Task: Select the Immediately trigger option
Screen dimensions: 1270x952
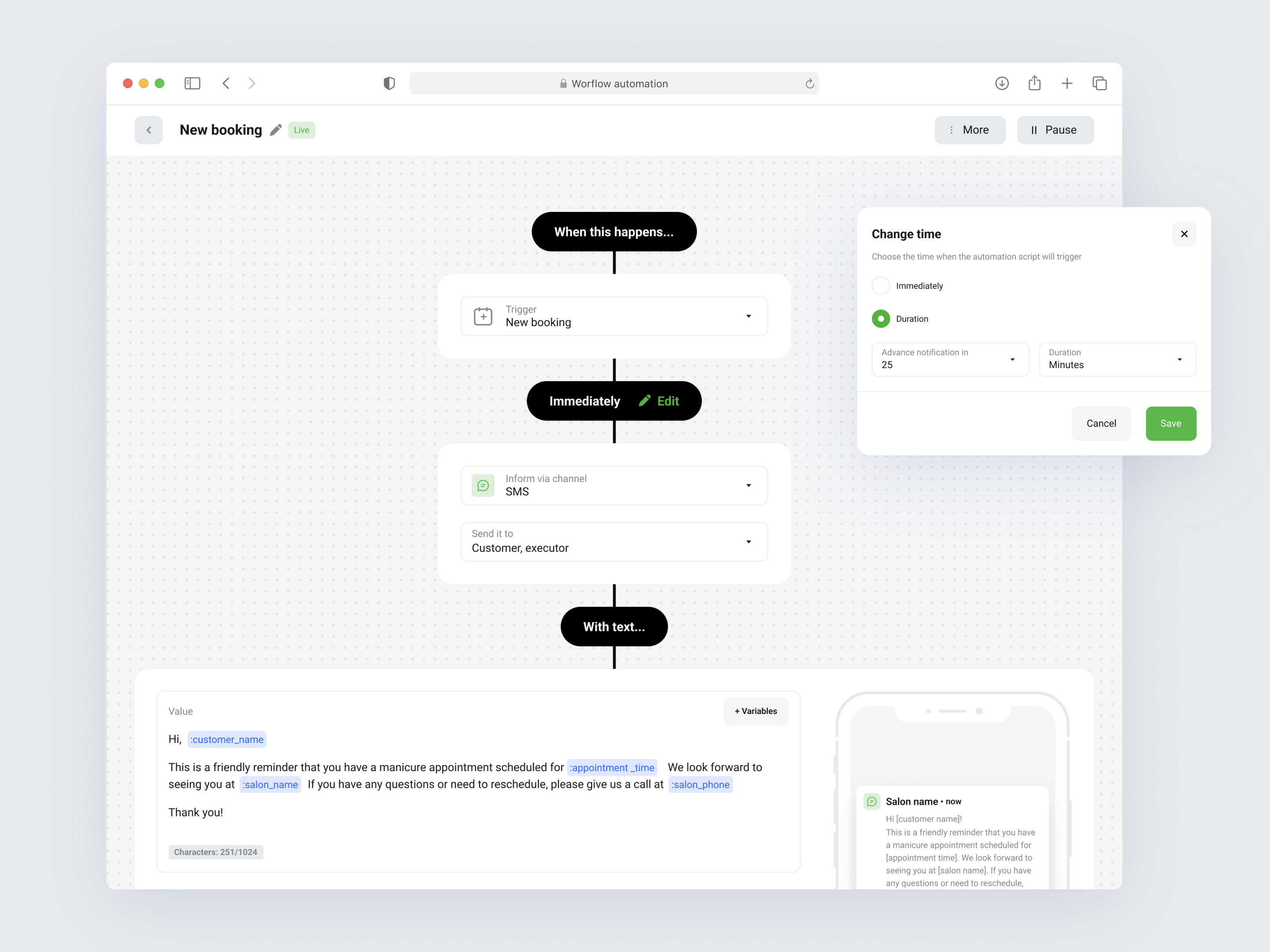Action: (x=881, y=285)
